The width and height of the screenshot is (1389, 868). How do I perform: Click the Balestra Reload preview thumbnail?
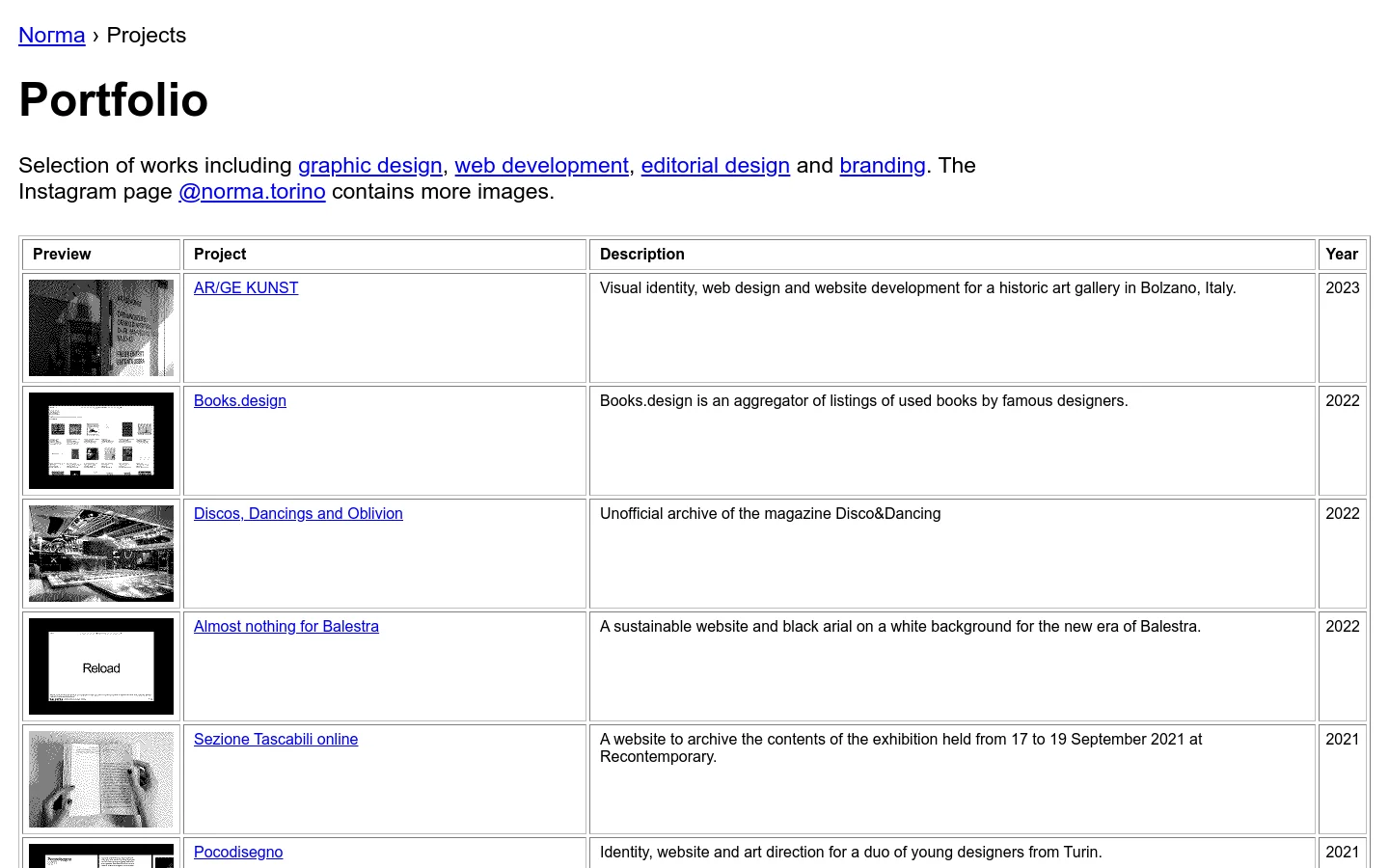pos(101,666)
